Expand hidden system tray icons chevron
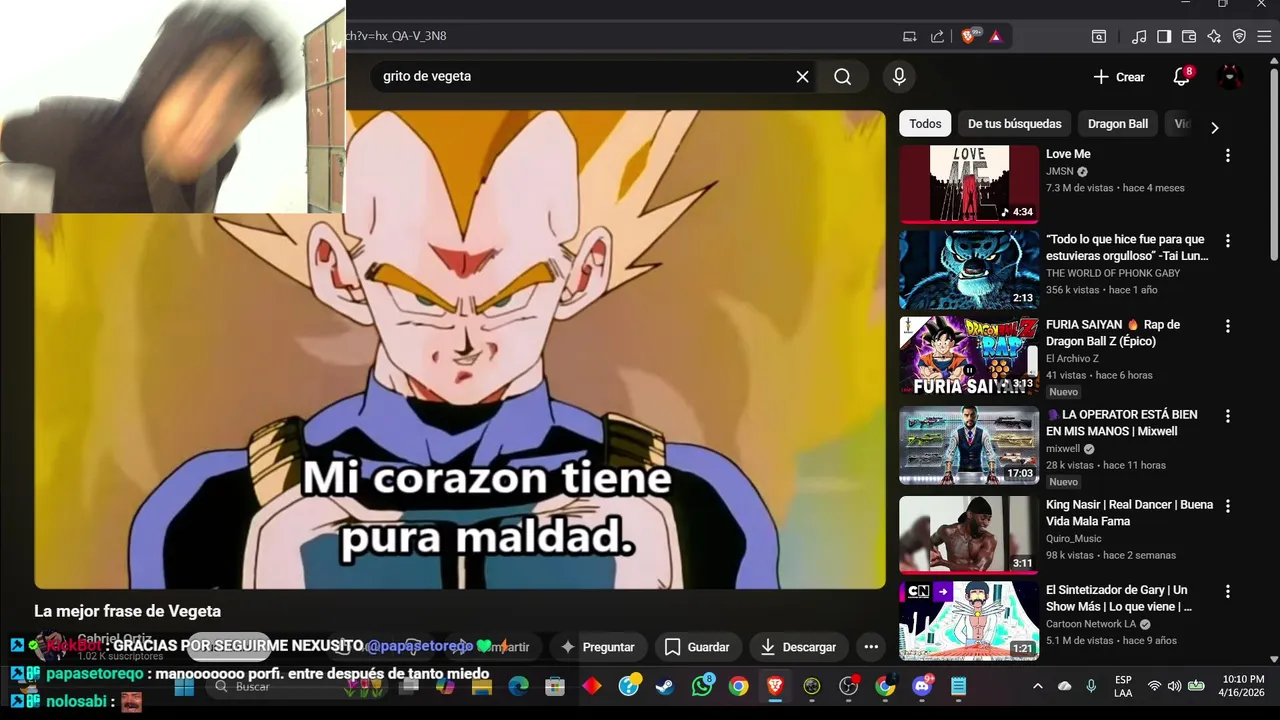1280x720 pixels. (x=1037, y=686)
